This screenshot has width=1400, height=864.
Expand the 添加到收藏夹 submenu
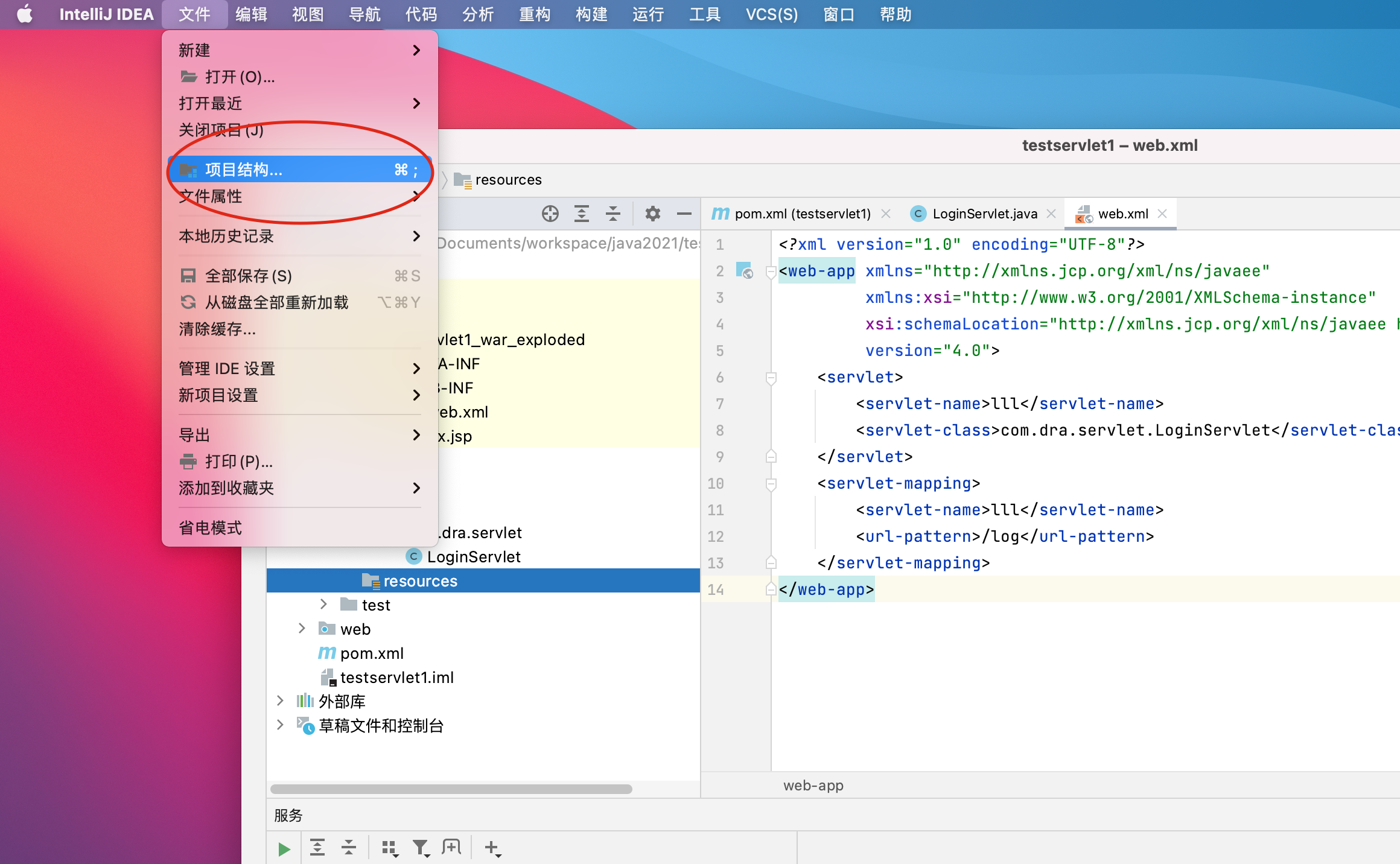[x=300, y=488]
